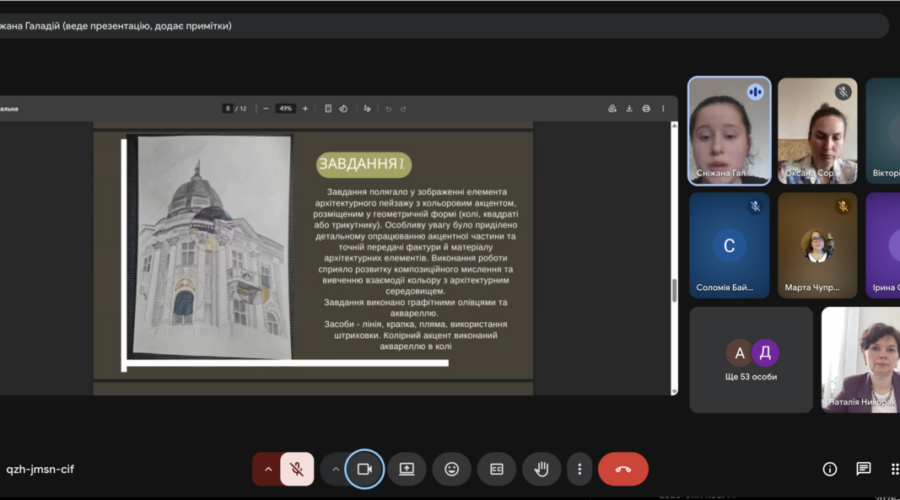Screen dimensions: 900x500
Task: Click the PDF scrollbar down arrow
Action: 674,391
